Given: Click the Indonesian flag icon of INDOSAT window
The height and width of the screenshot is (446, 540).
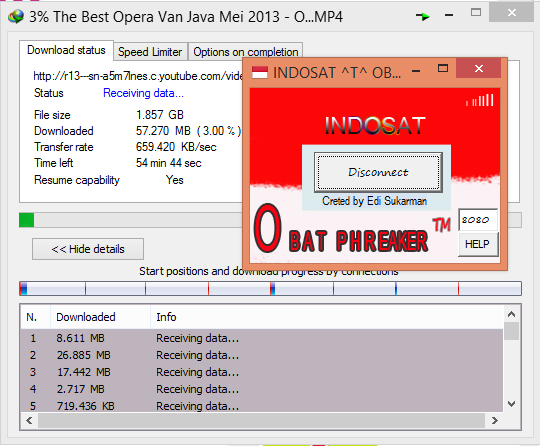Looking at the screenshot, I should click(x=260, y=72).
